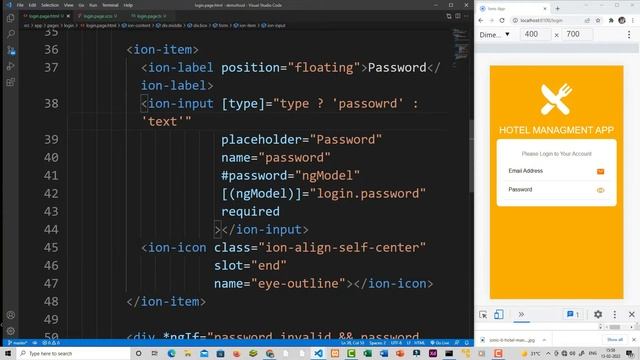Click the Go Live button in status bar
The image size is (640, 360).
click(x=440, y=343)
